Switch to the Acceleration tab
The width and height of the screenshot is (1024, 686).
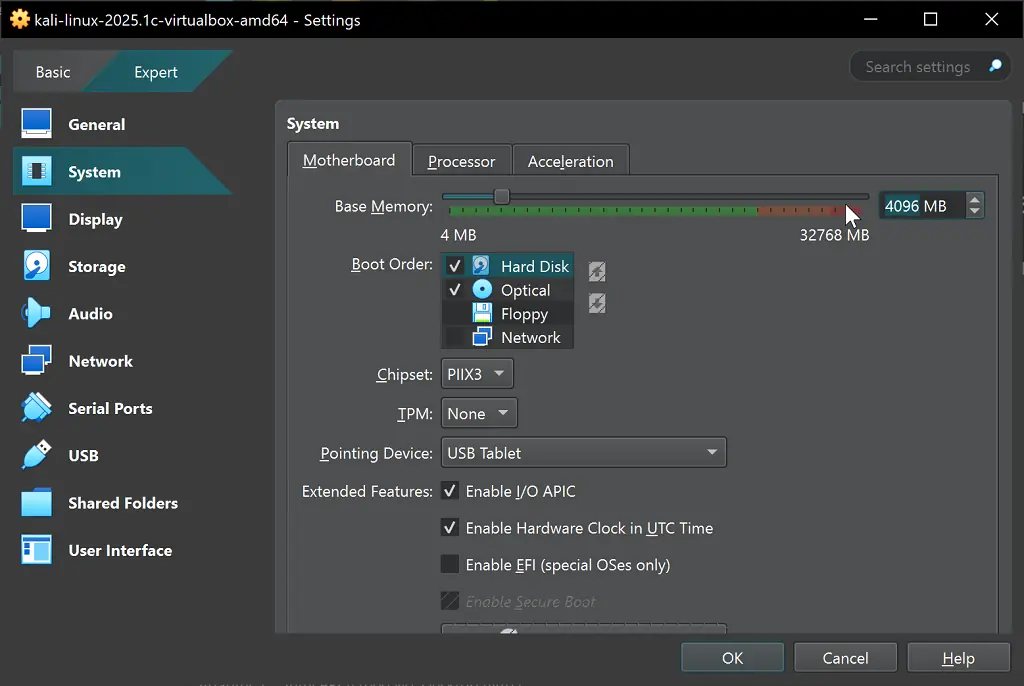[x=571, y=161]
